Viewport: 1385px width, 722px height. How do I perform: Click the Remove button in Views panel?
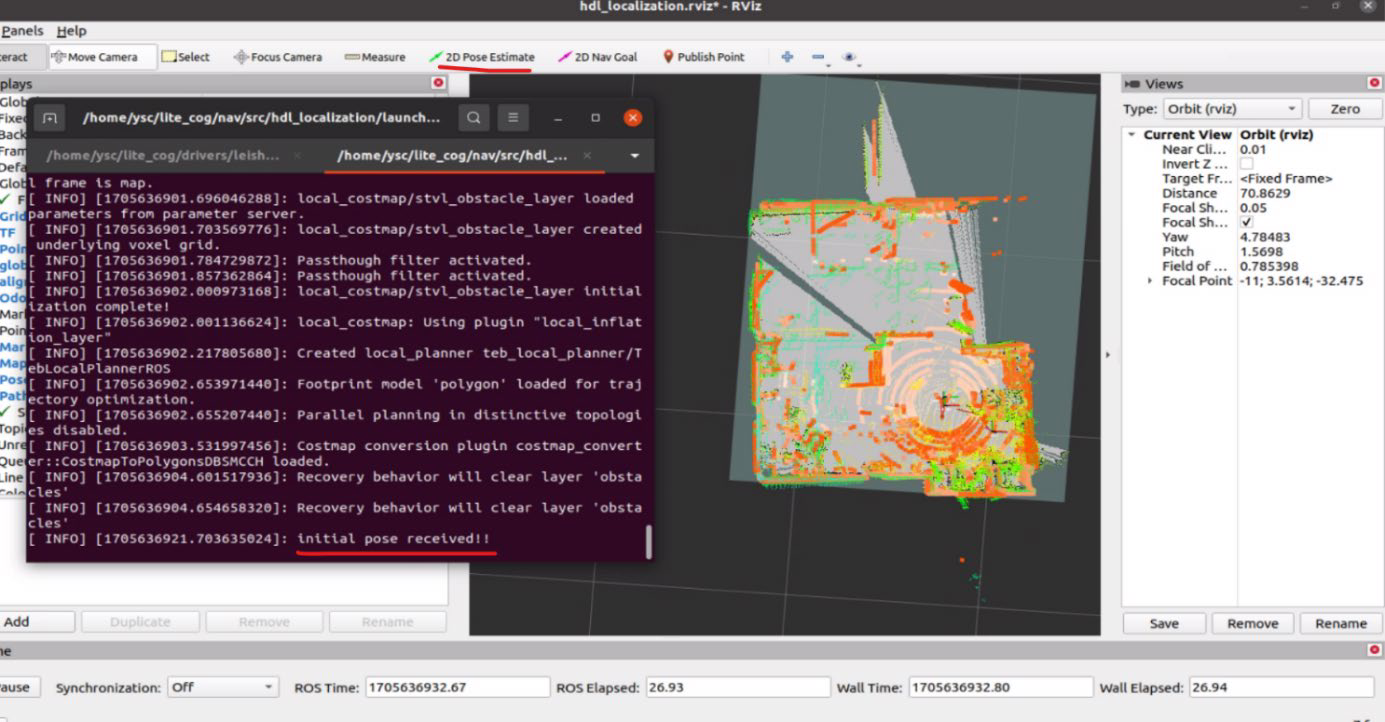1252,623
